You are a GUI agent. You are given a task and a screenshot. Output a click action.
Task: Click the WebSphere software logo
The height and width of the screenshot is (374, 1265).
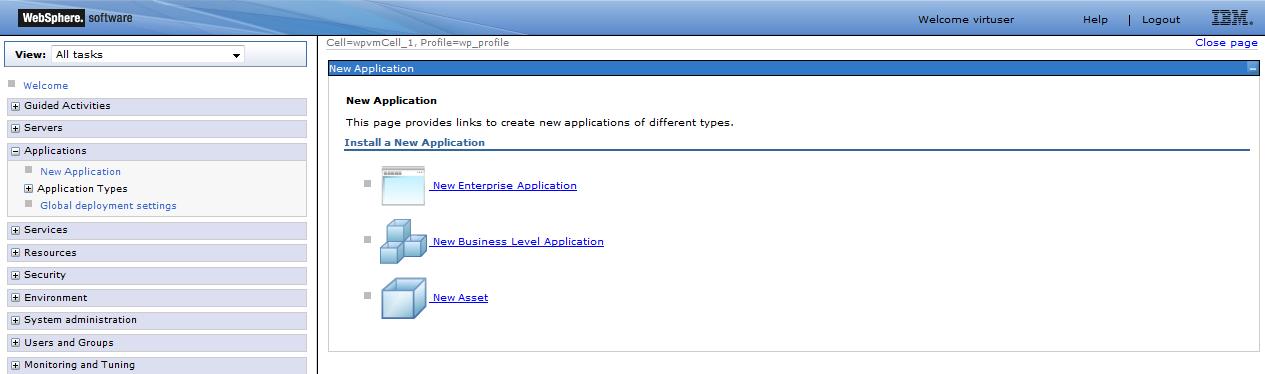coord(75,18)
